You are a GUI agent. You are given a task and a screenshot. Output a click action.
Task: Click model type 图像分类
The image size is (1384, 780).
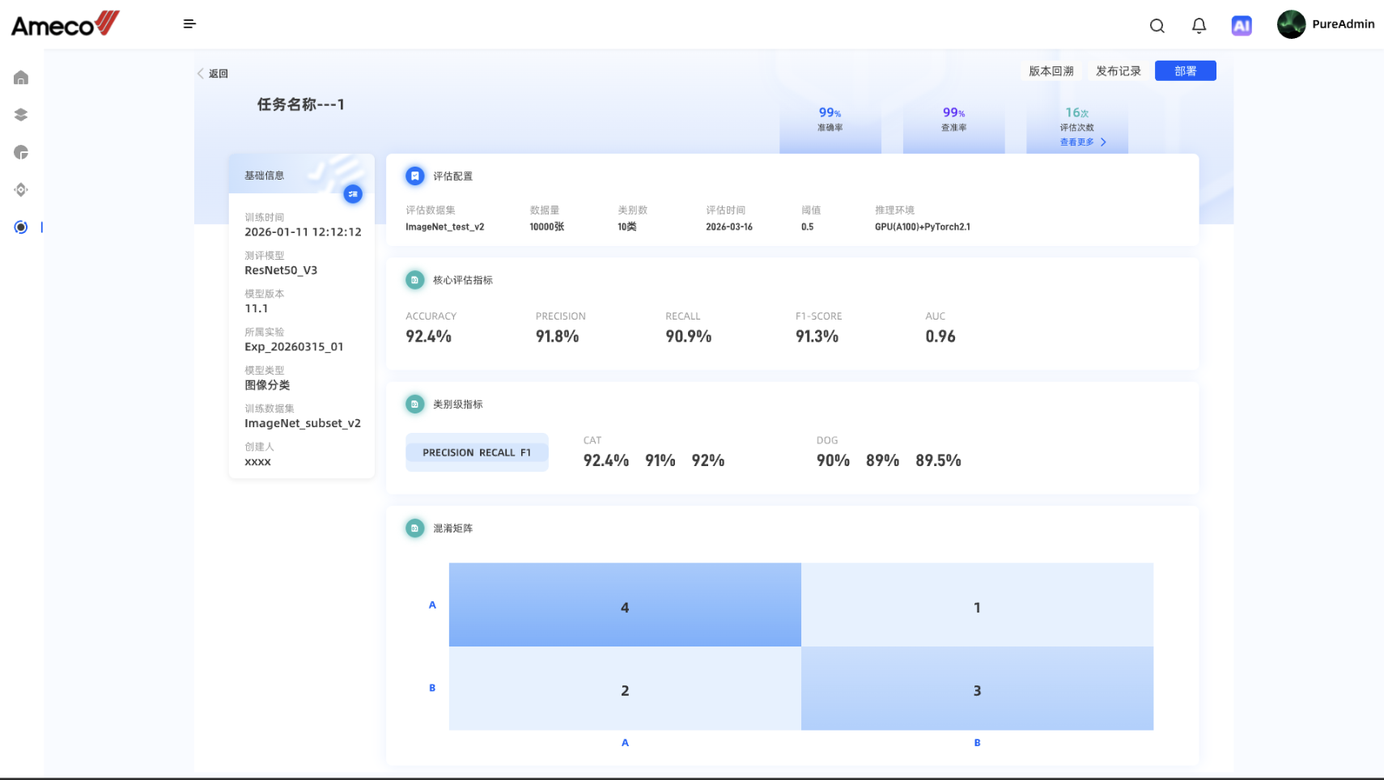[267, 385]
